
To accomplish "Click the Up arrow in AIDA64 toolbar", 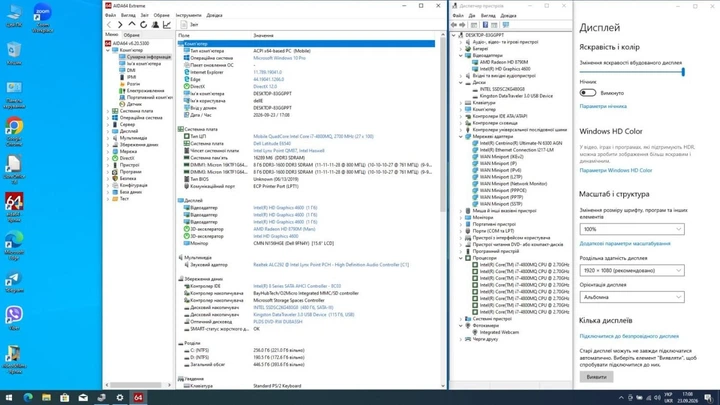I will [132, 25].
